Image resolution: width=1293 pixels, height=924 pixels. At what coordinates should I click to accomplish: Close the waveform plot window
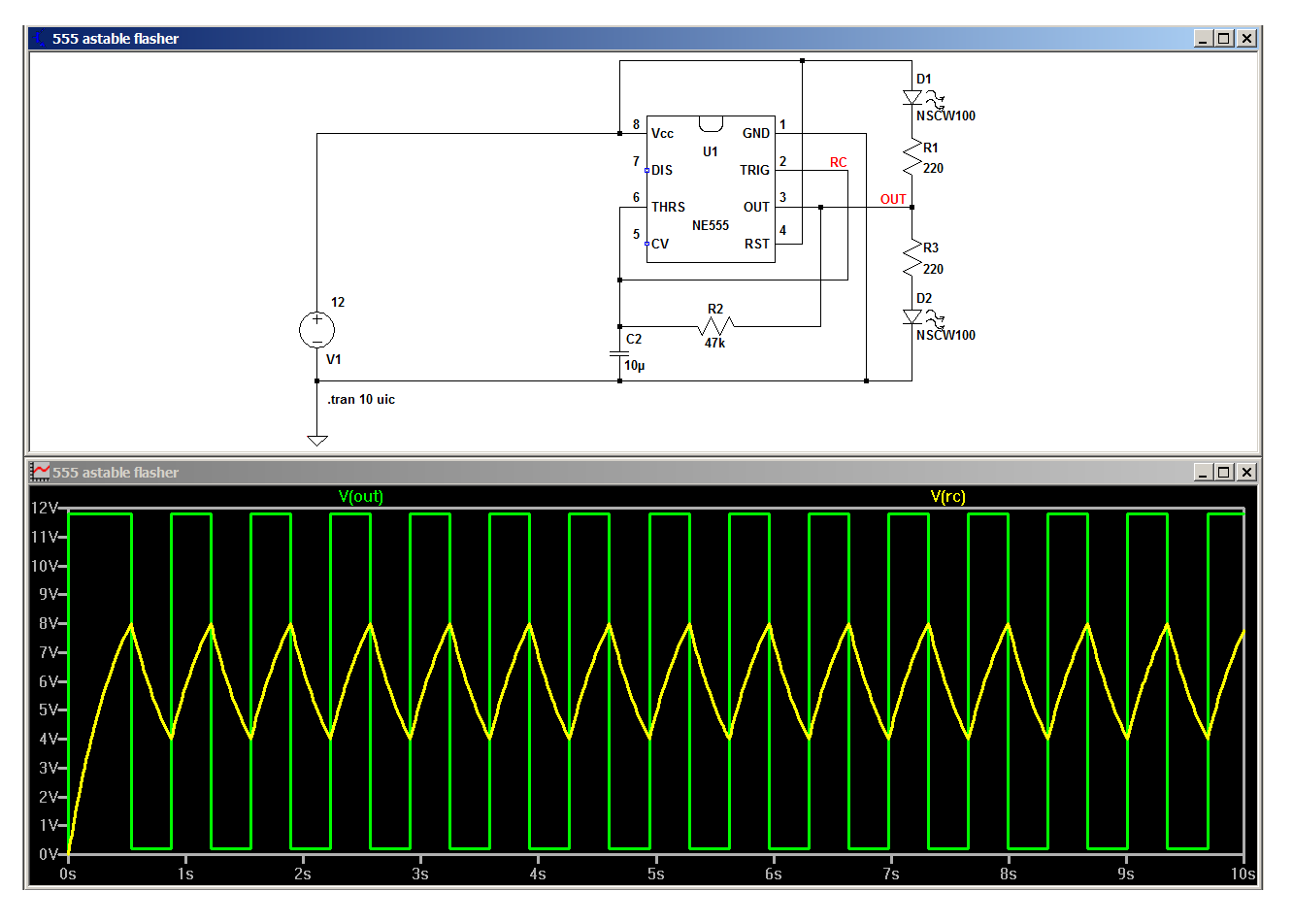(1247, 473)
